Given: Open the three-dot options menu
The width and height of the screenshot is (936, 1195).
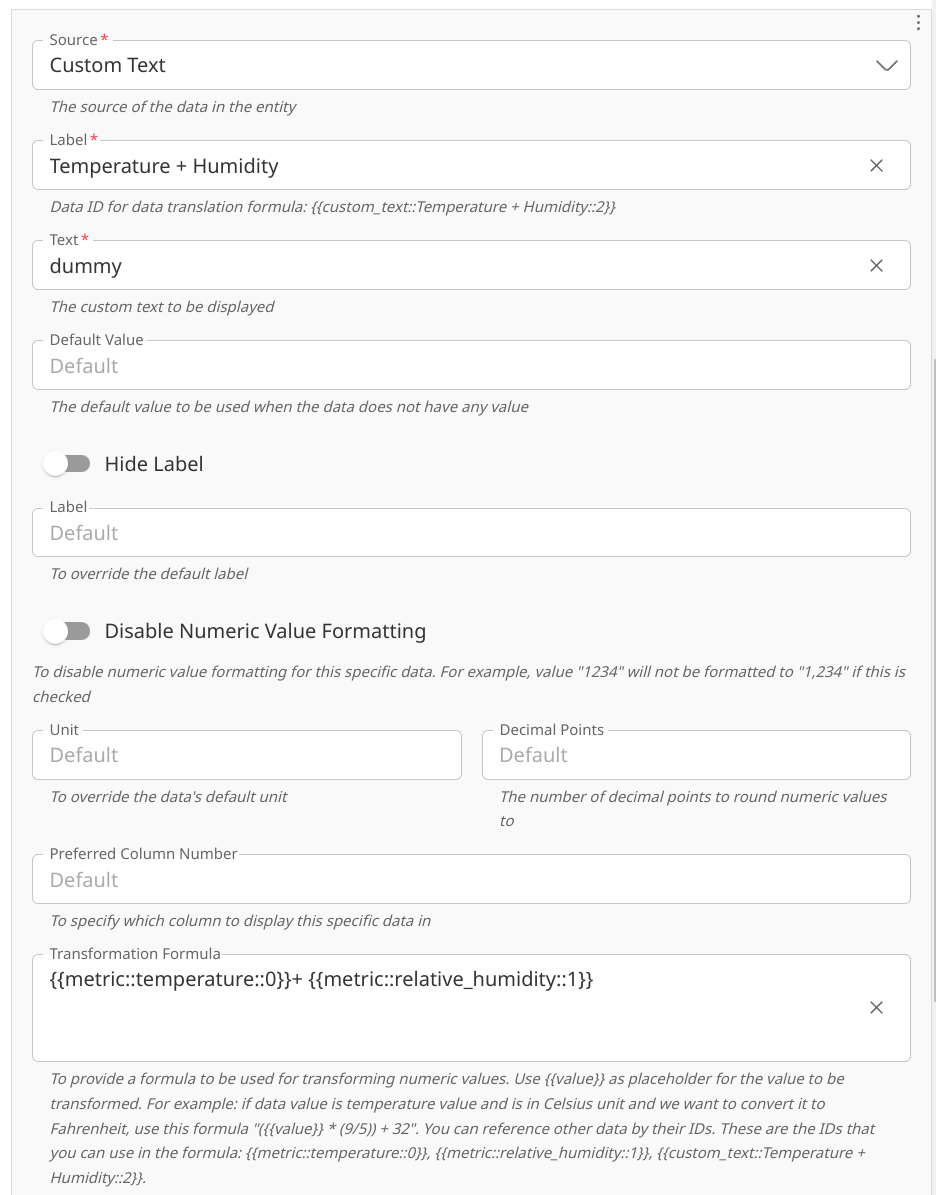Looking at the screenshot, I should (918, 23).
